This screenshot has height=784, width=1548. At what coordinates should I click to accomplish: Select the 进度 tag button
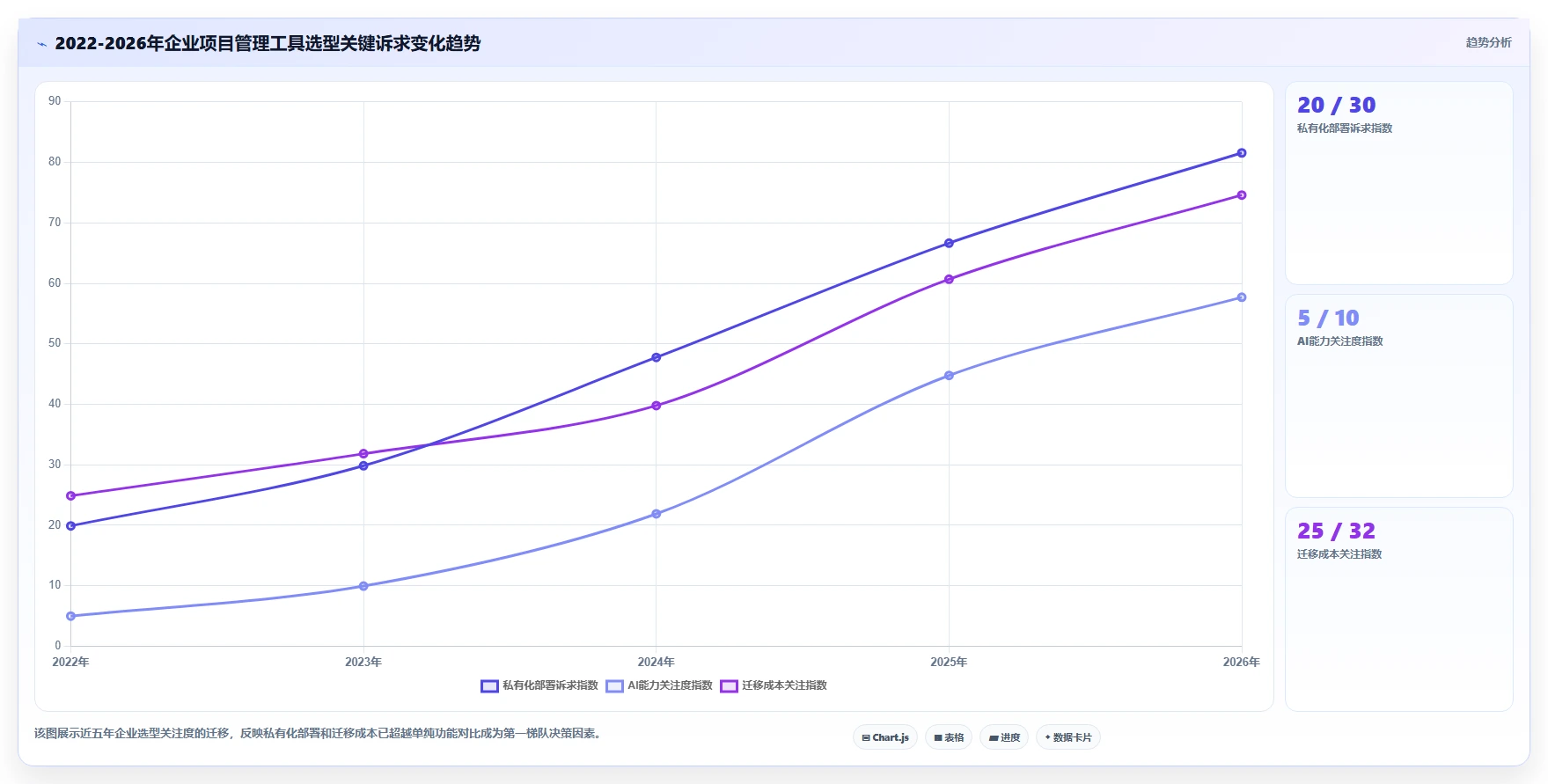coord(1004,737)
